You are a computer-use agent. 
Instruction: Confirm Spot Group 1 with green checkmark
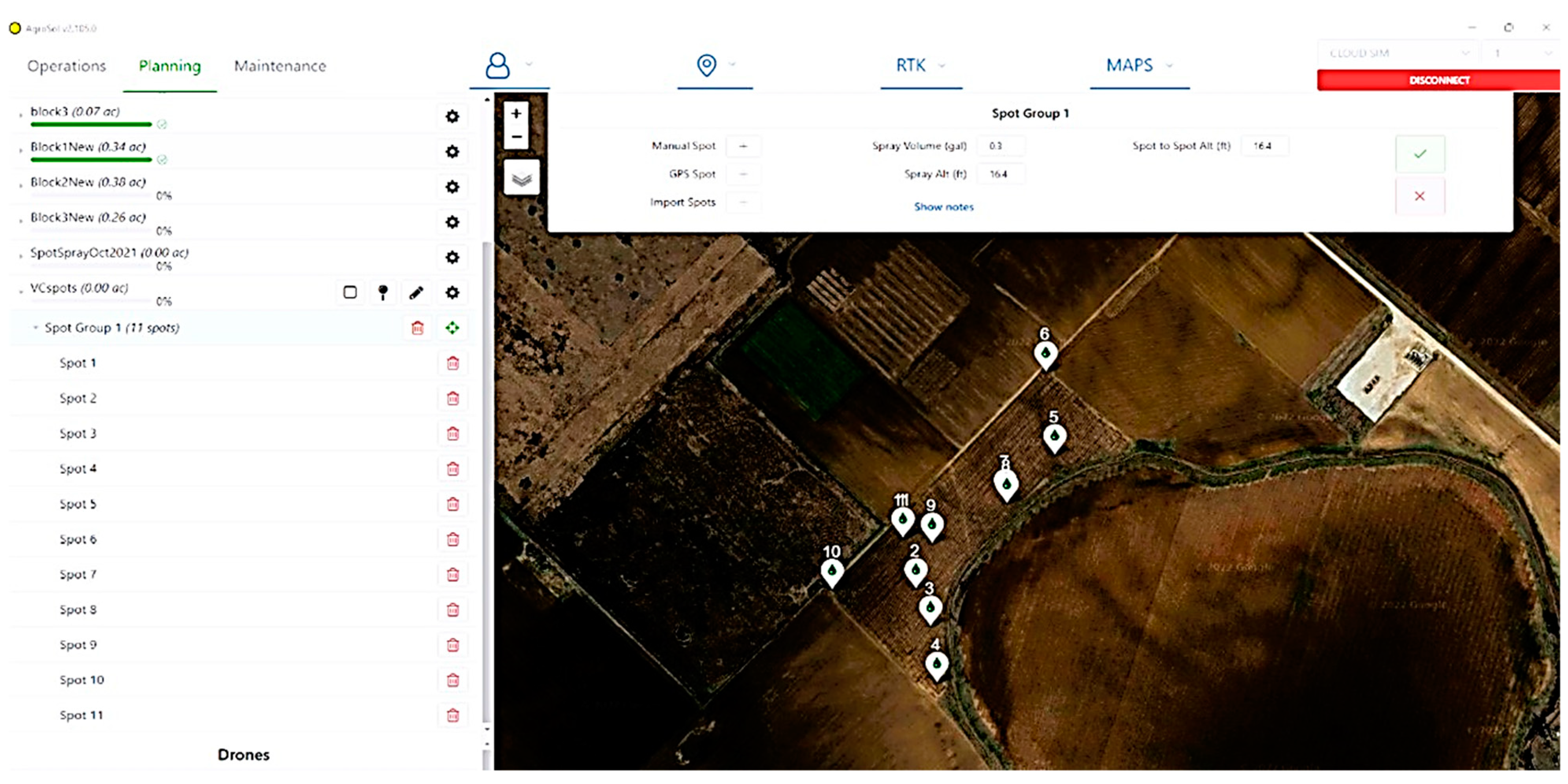coord(1420,154)
